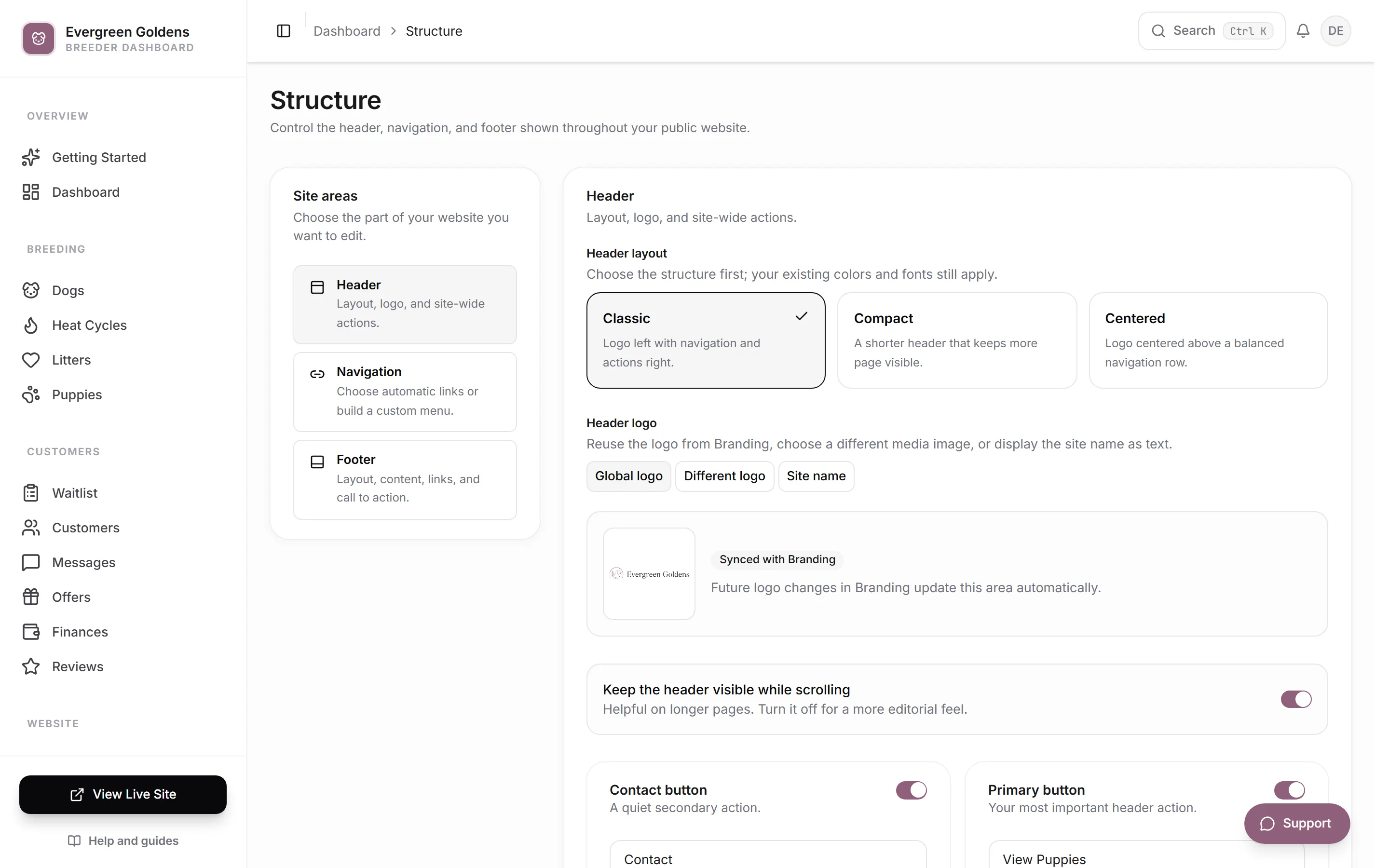Open the DE user avatar menu
The image size is (1389, 868).
(1335, 31)
